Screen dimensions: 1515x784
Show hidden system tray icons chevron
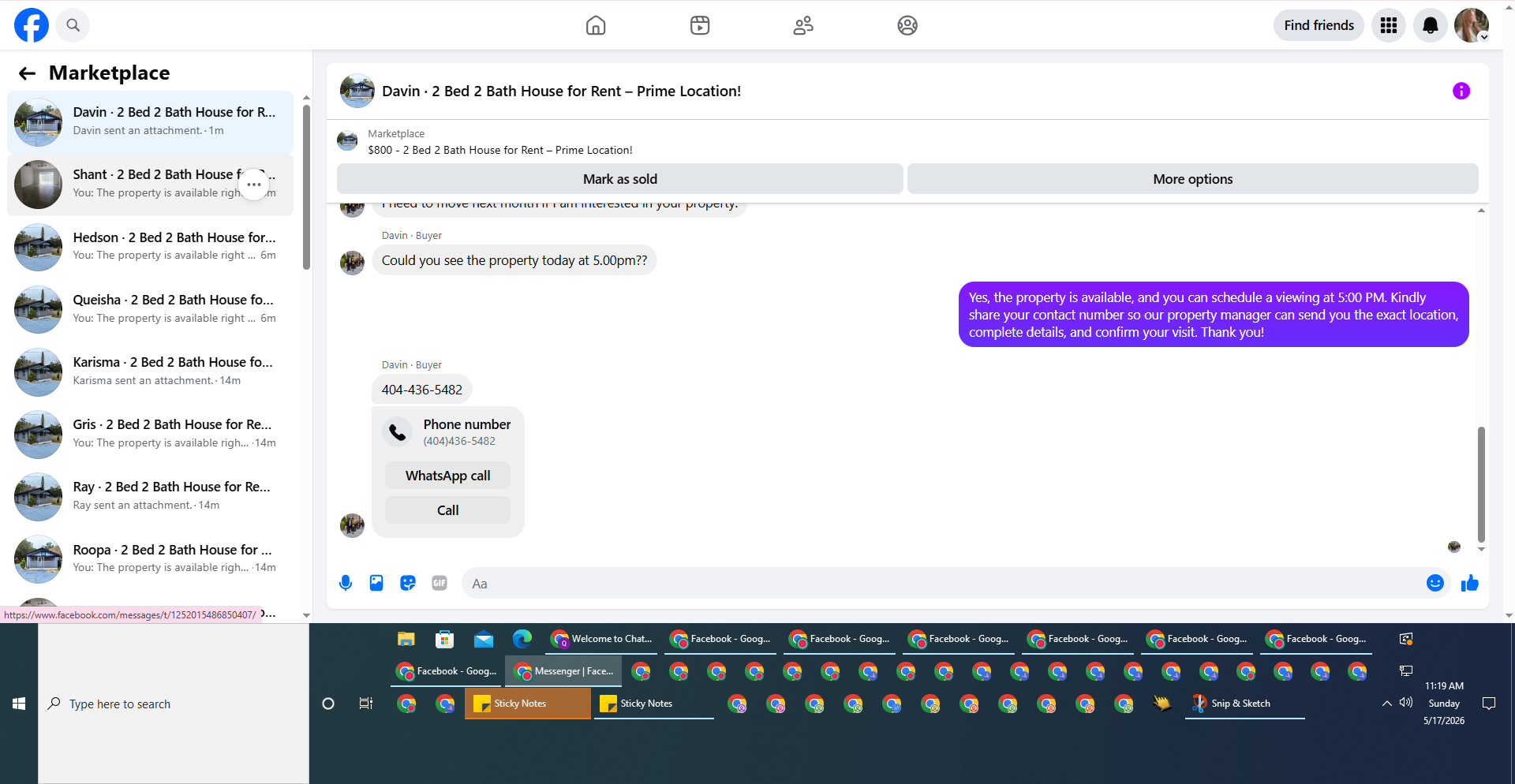[x=1387, y=703]
